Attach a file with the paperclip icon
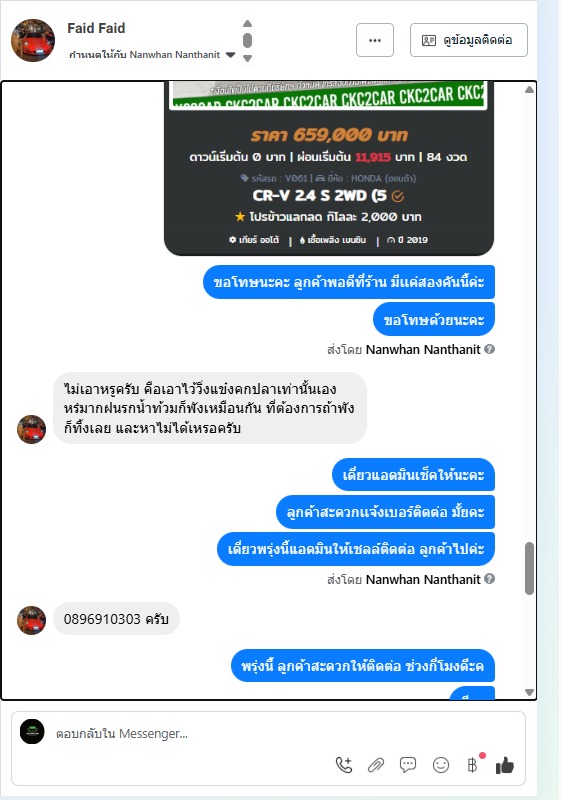 pos(376,765)
